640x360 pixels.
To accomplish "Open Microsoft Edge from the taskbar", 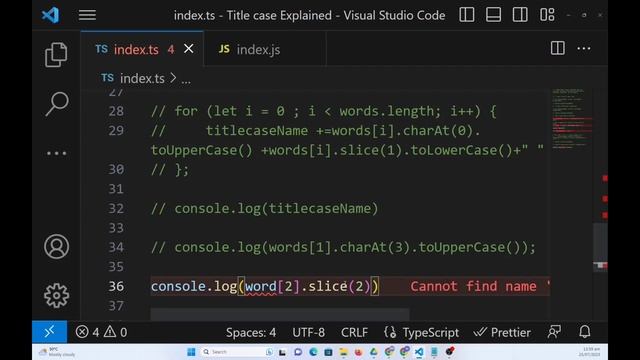I will [313, 352].
